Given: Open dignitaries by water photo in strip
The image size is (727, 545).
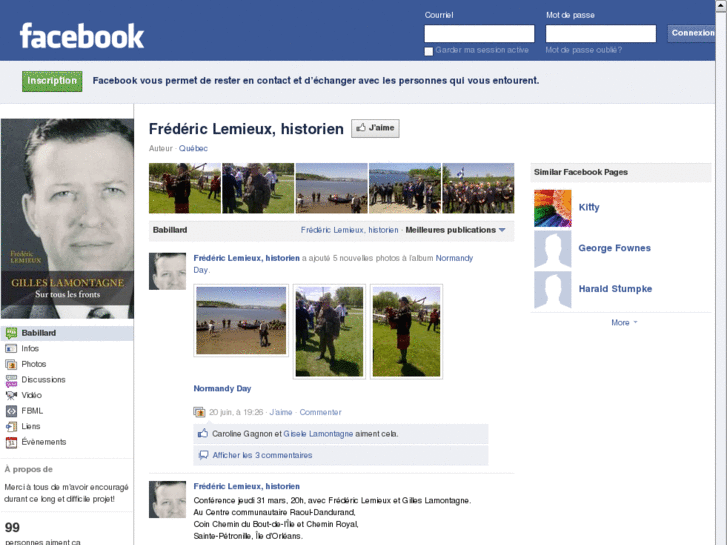Looking at the screenshot, I should click(405, 188).
